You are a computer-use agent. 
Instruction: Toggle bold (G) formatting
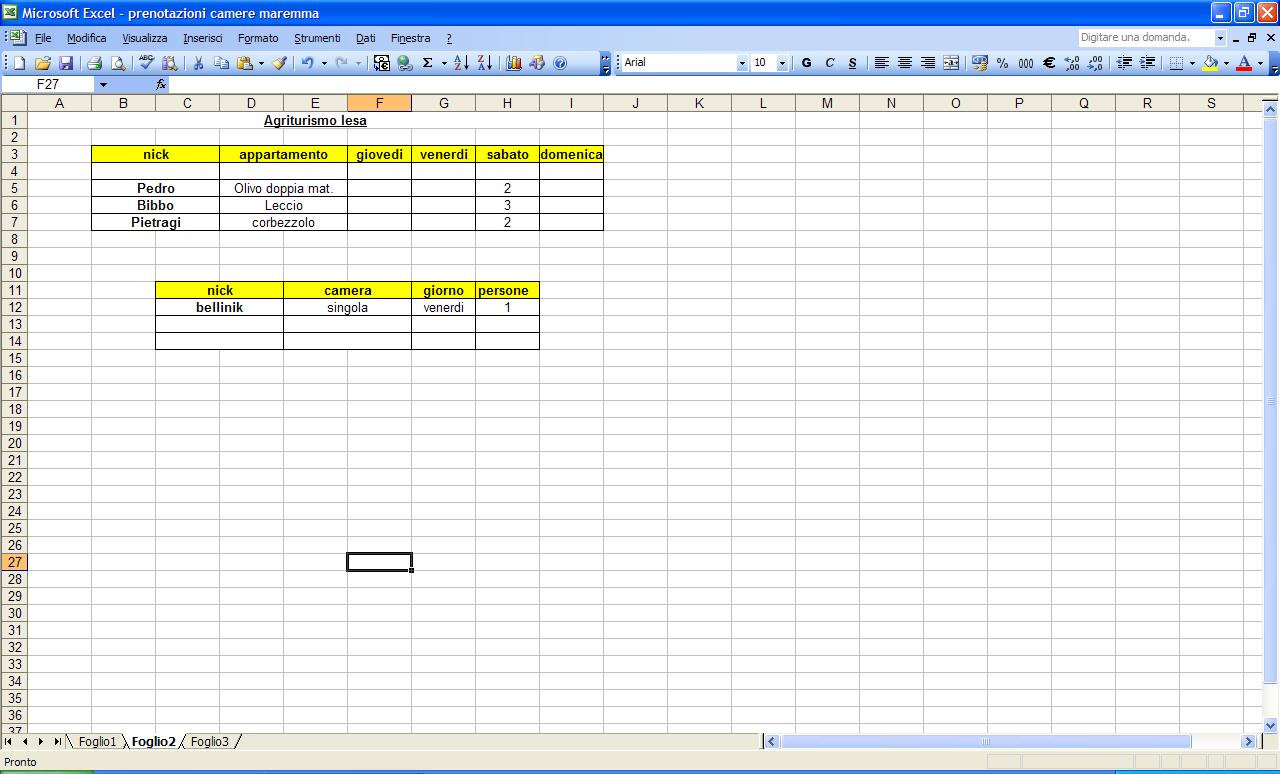806,63
